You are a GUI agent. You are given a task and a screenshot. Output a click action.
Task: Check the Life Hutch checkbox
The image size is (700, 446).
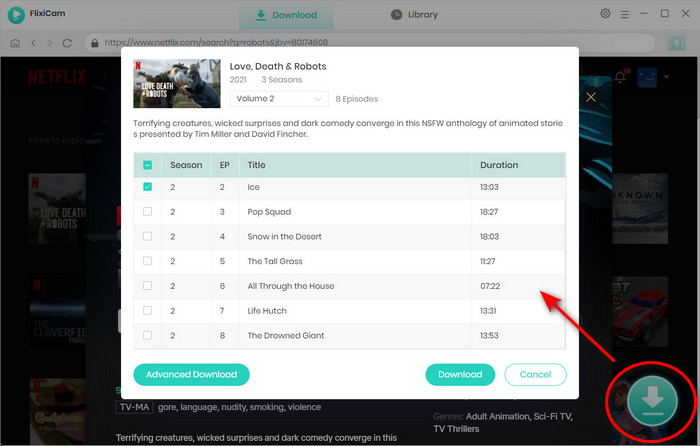147,310
